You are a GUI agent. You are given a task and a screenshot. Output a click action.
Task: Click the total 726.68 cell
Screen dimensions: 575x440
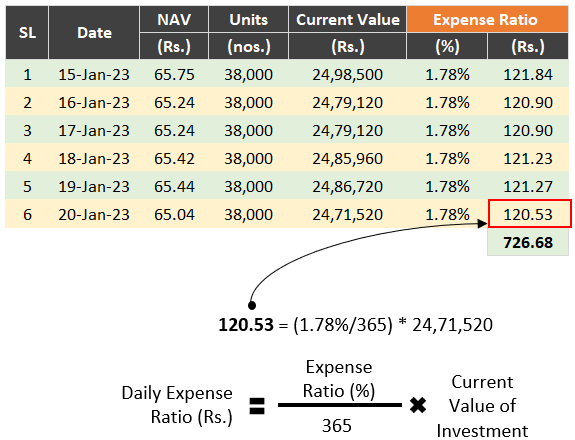(528, 242)
